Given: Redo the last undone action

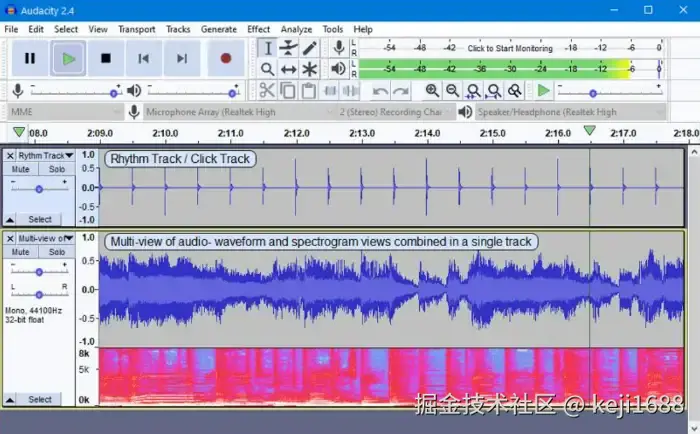Looking at the screenshot, I should coord(401,91).
